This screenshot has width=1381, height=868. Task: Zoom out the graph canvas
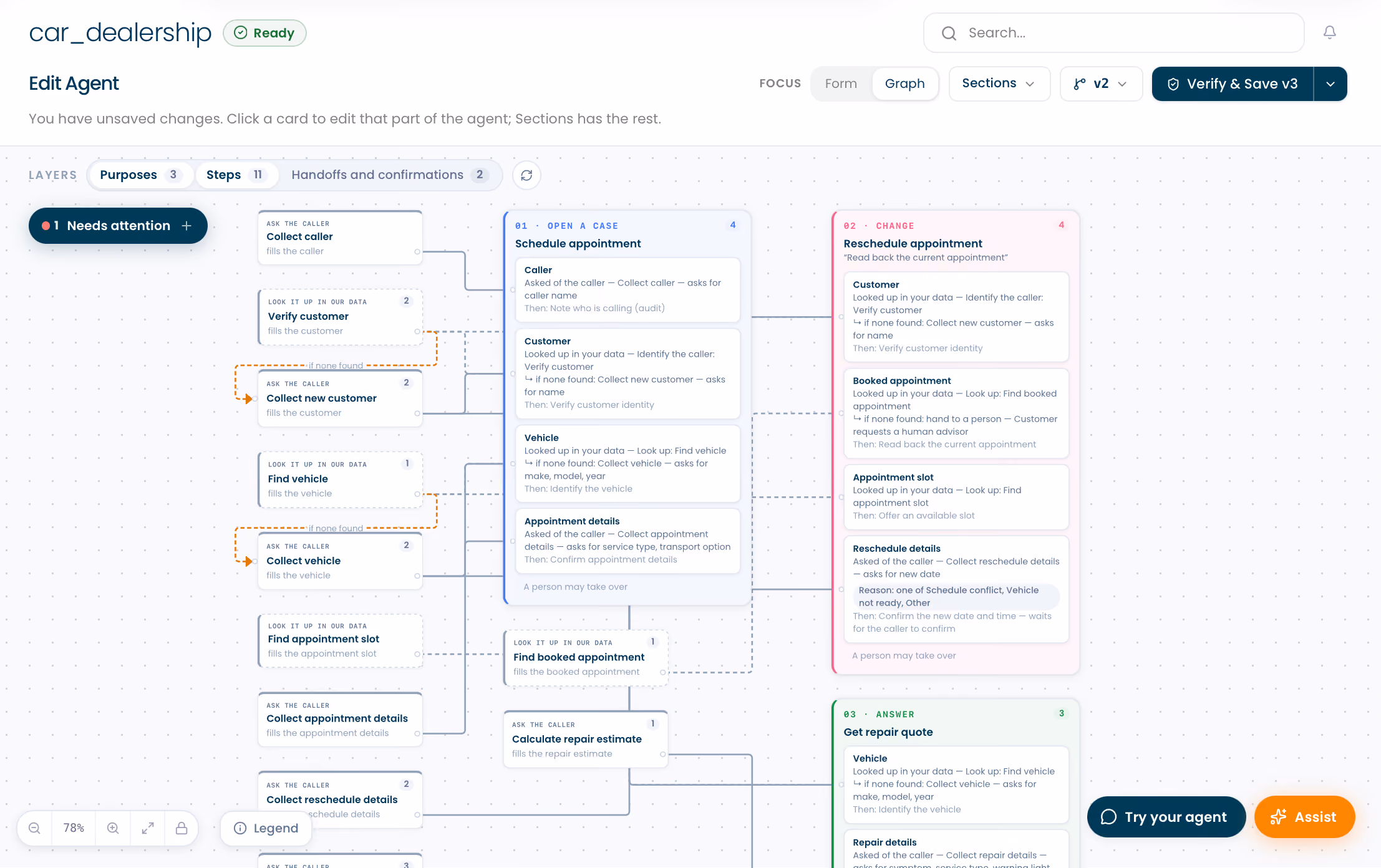click(x=35, y=828)
